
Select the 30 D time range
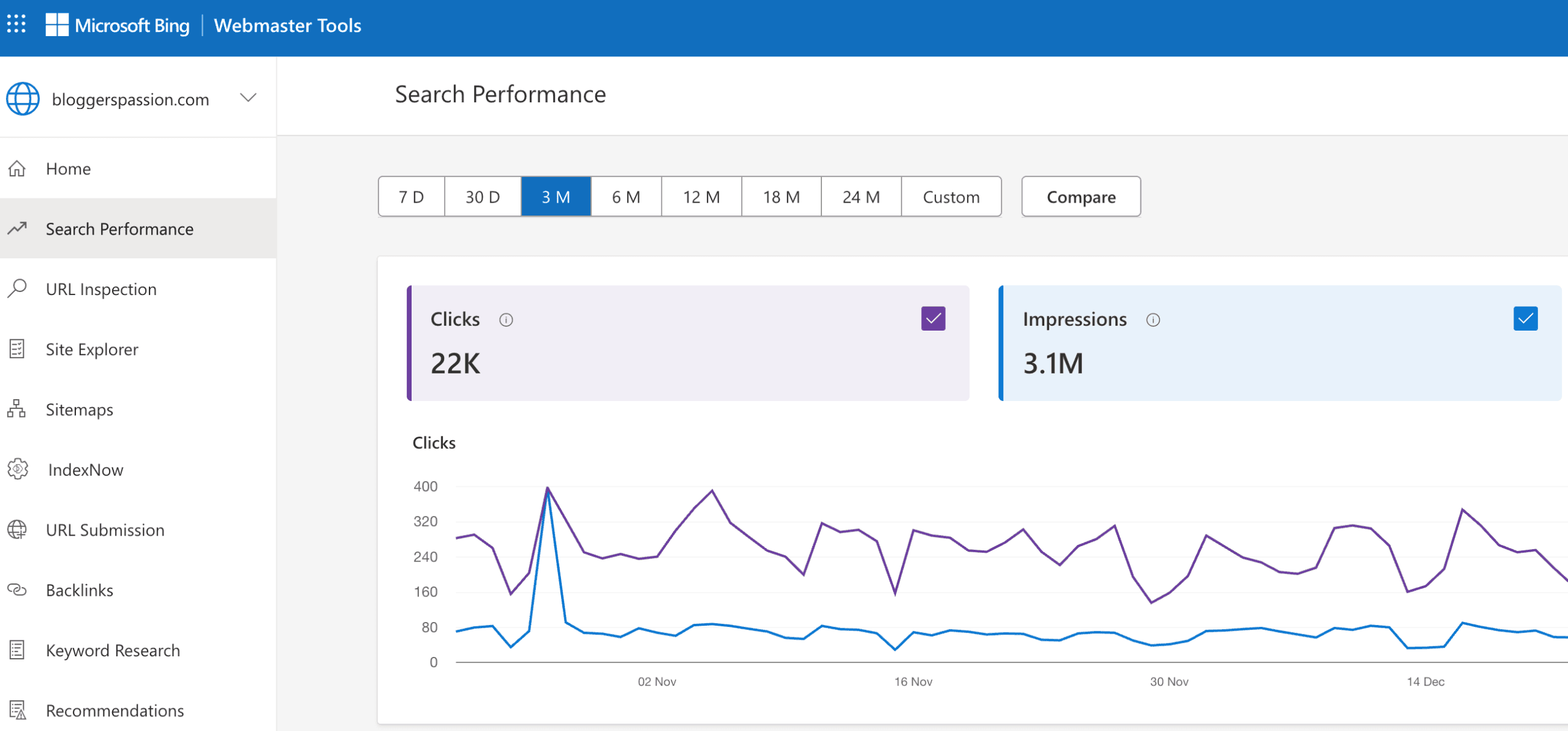pyautogui.click(x=482, y=197)
